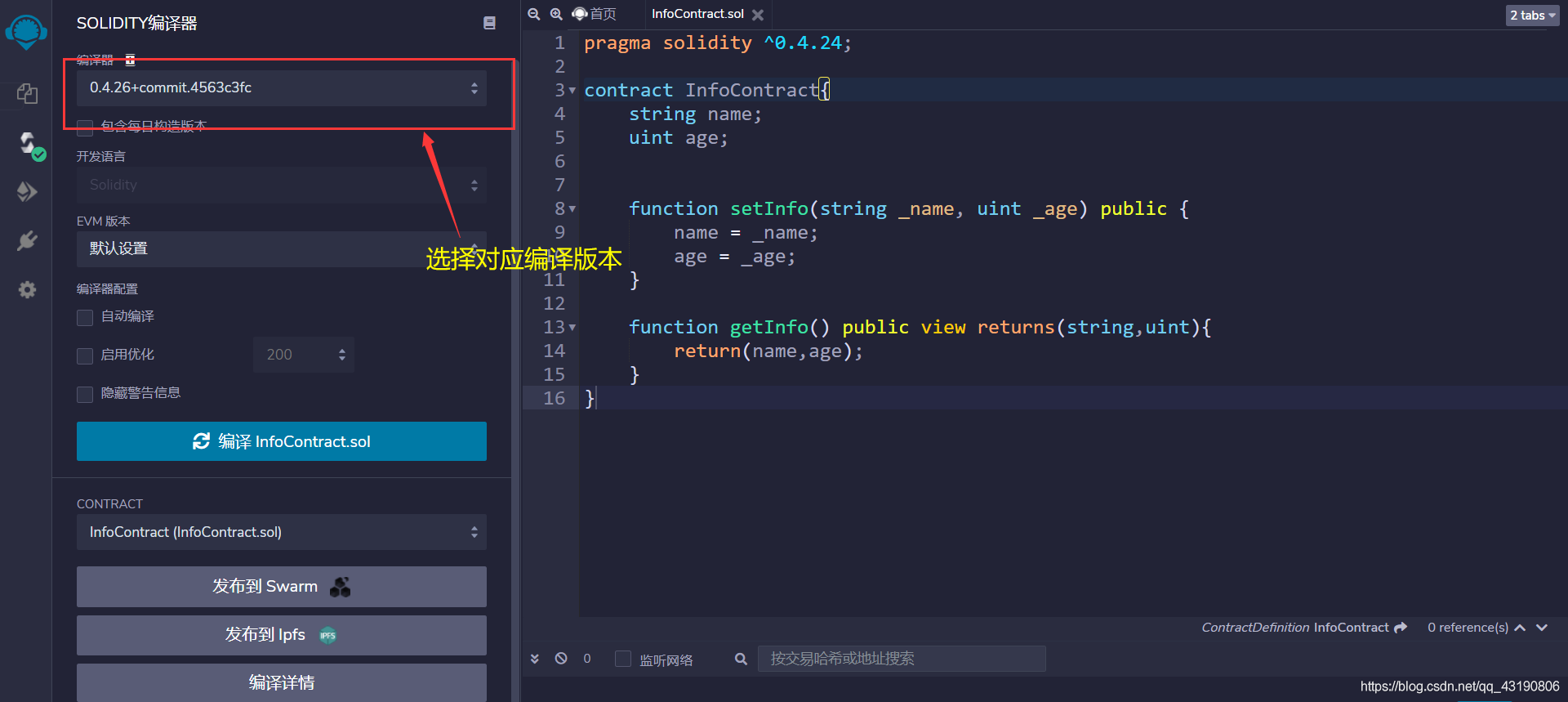
Task: Enable the auto compile checkbox
Action: (x=85, y=317)
